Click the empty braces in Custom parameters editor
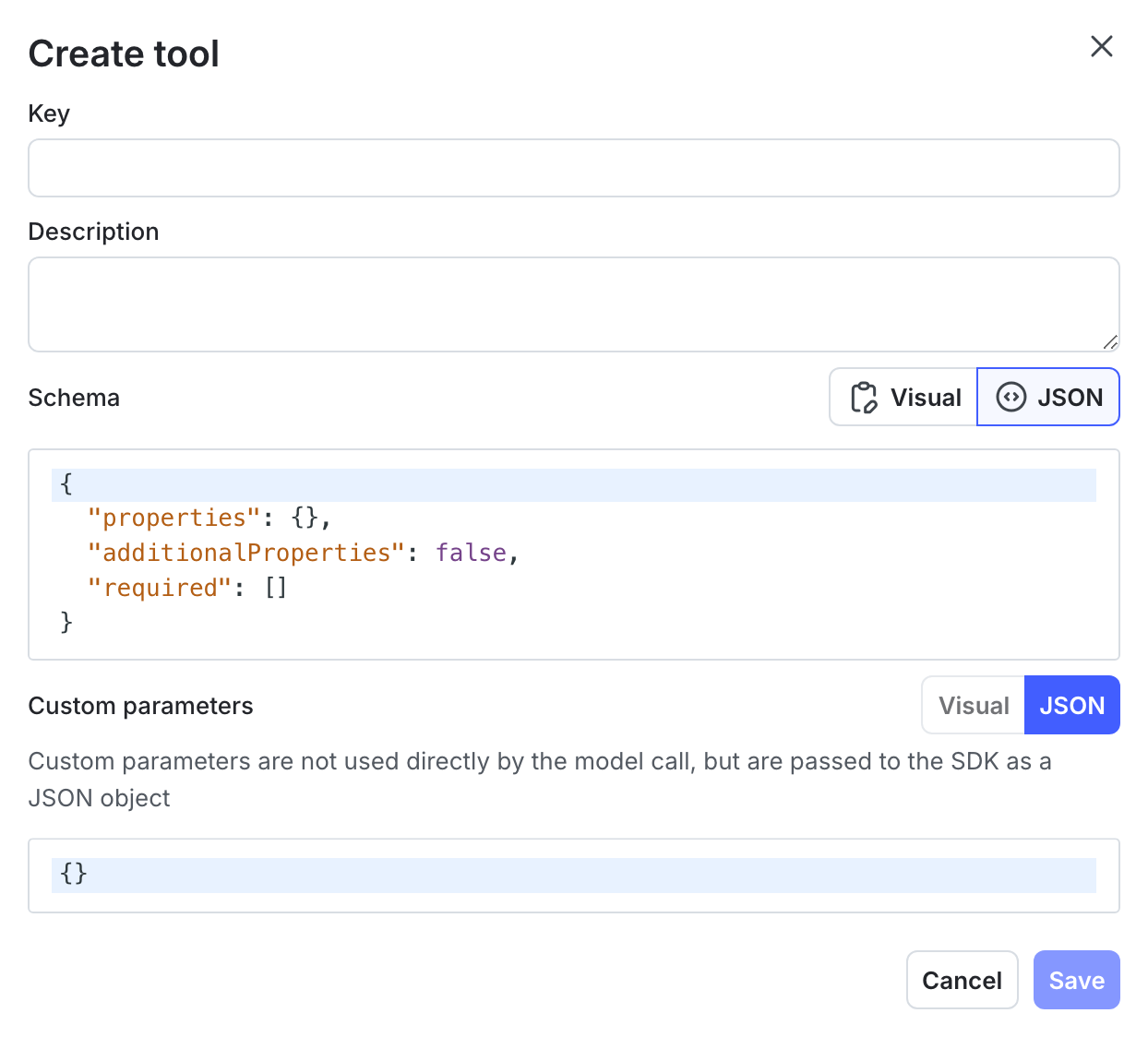This screenshot has height=1037, width=1148. coord(73,874)
